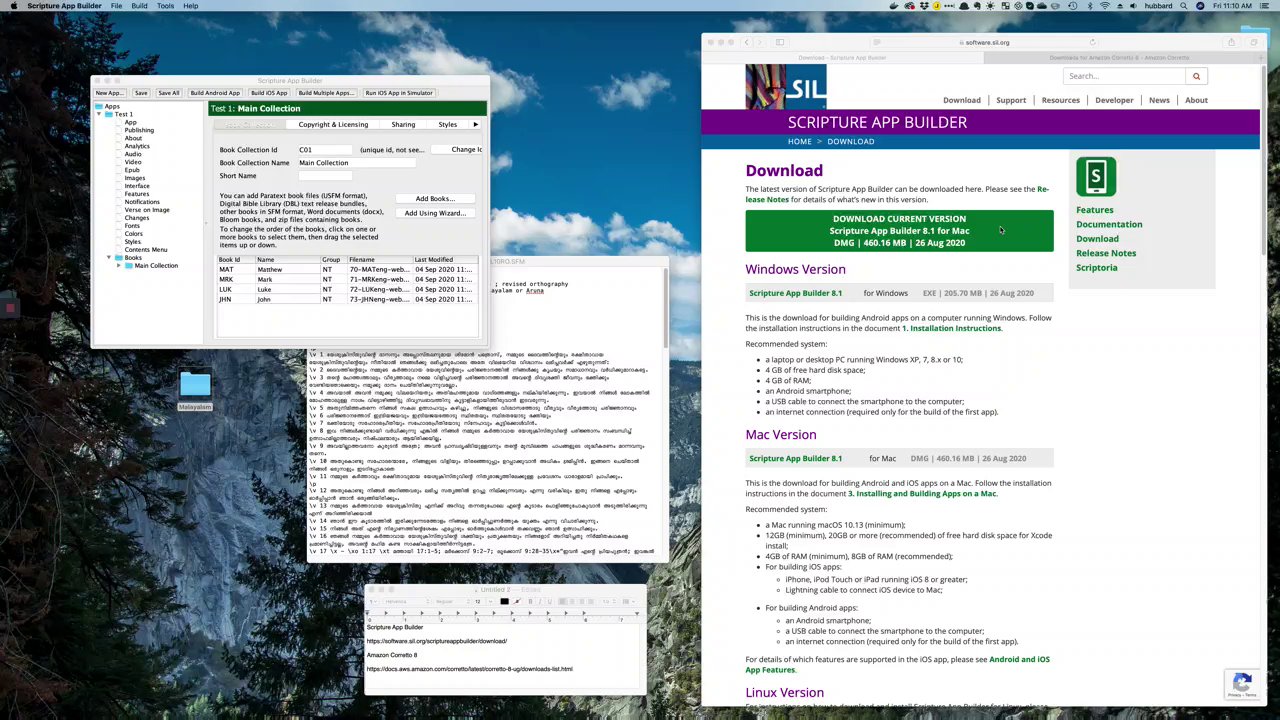The height and width of the screenshot is (720, 1280).
Task: Click the Spotlight search icon in menu bar
Action: [1183, 6]
